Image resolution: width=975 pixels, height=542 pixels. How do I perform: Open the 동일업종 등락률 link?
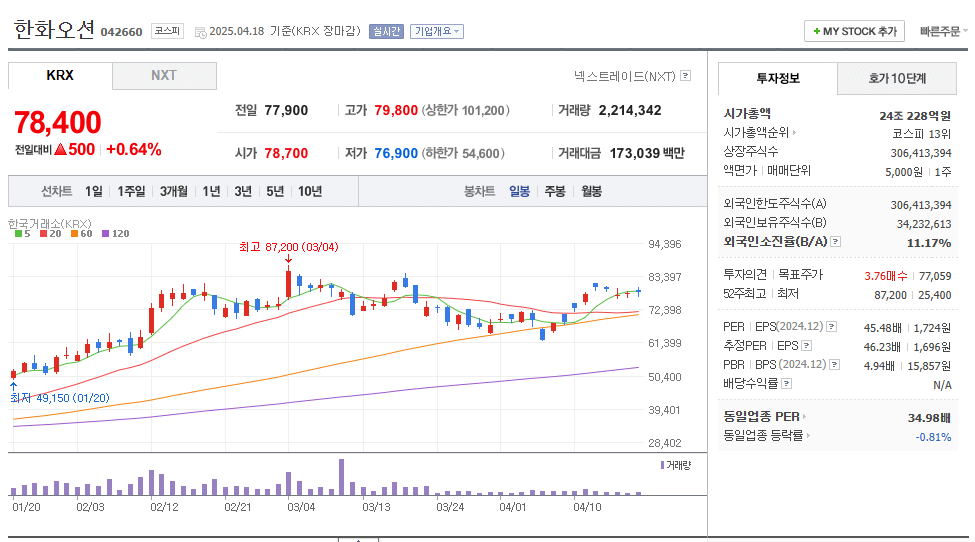click(x=767, y=435)
